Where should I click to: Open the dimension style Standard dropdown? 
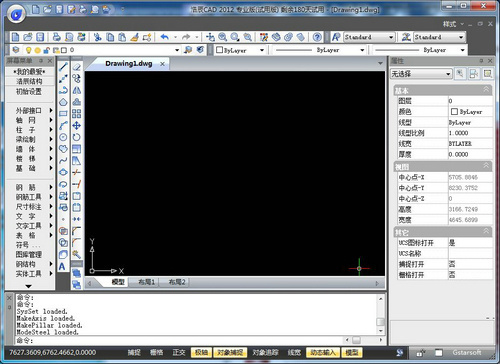[x=461, y=37]
